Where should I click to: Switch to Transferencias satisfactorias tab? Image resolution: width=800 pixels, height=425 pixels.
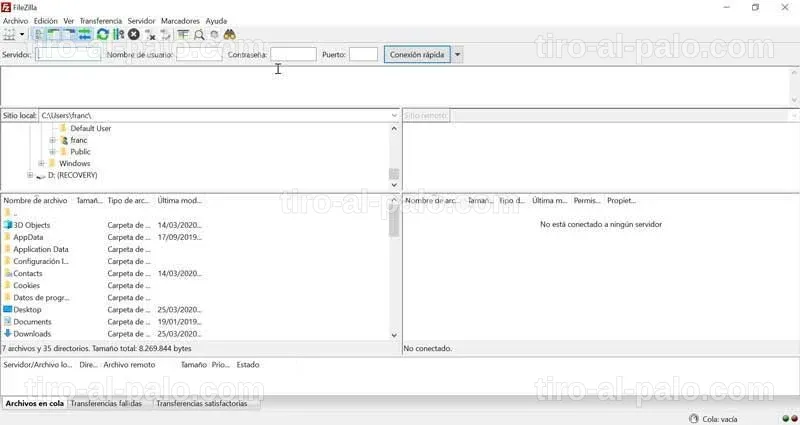(202, 403)
